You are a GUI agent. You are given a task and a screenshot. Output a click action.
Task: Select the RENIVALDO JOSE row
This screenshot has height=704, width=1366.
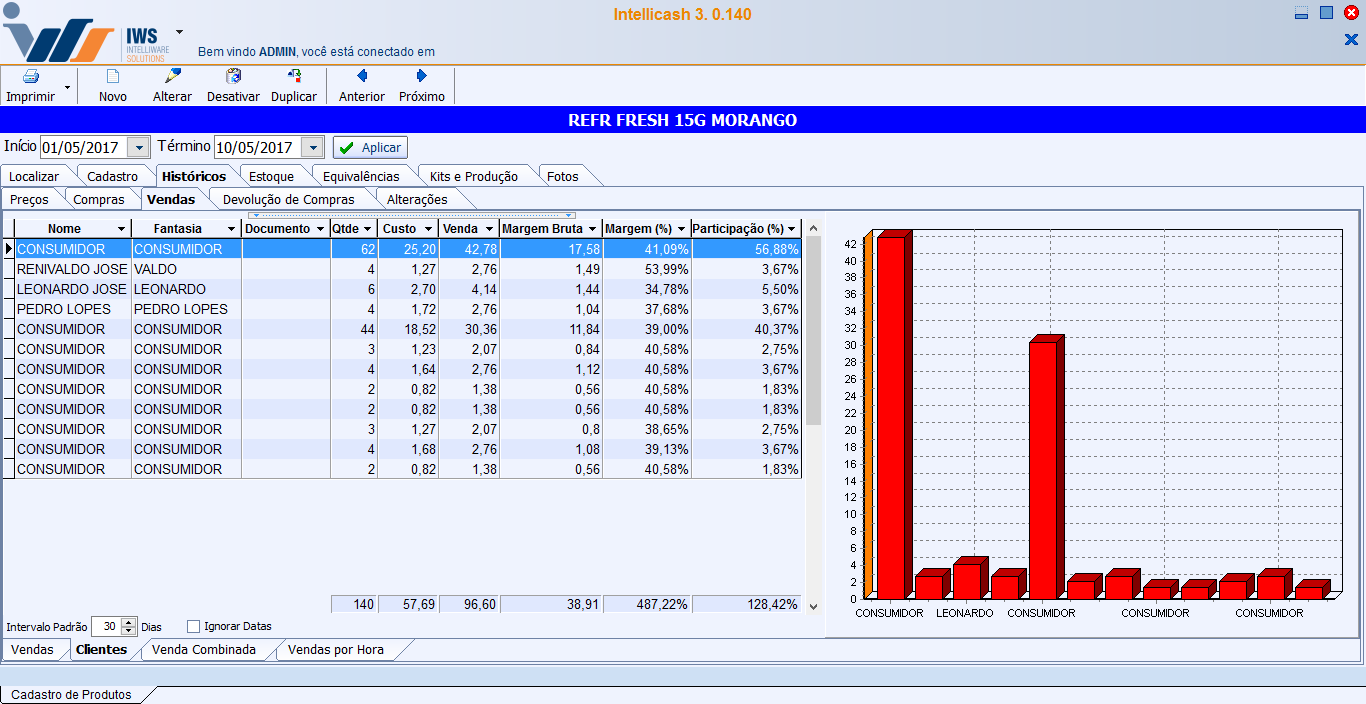point(408,269)
